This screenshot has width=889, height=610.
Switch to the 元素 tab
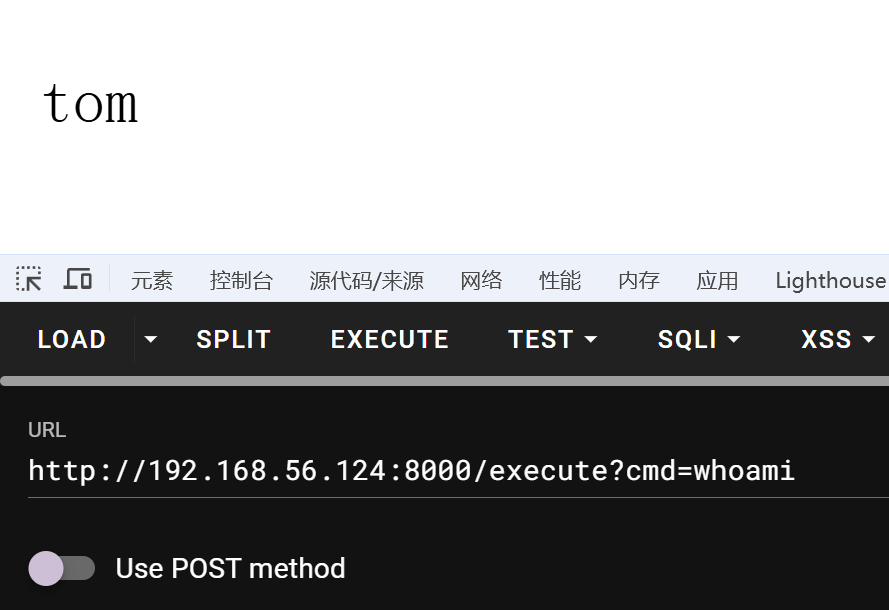pyautogui.click(x=152, y=281)
